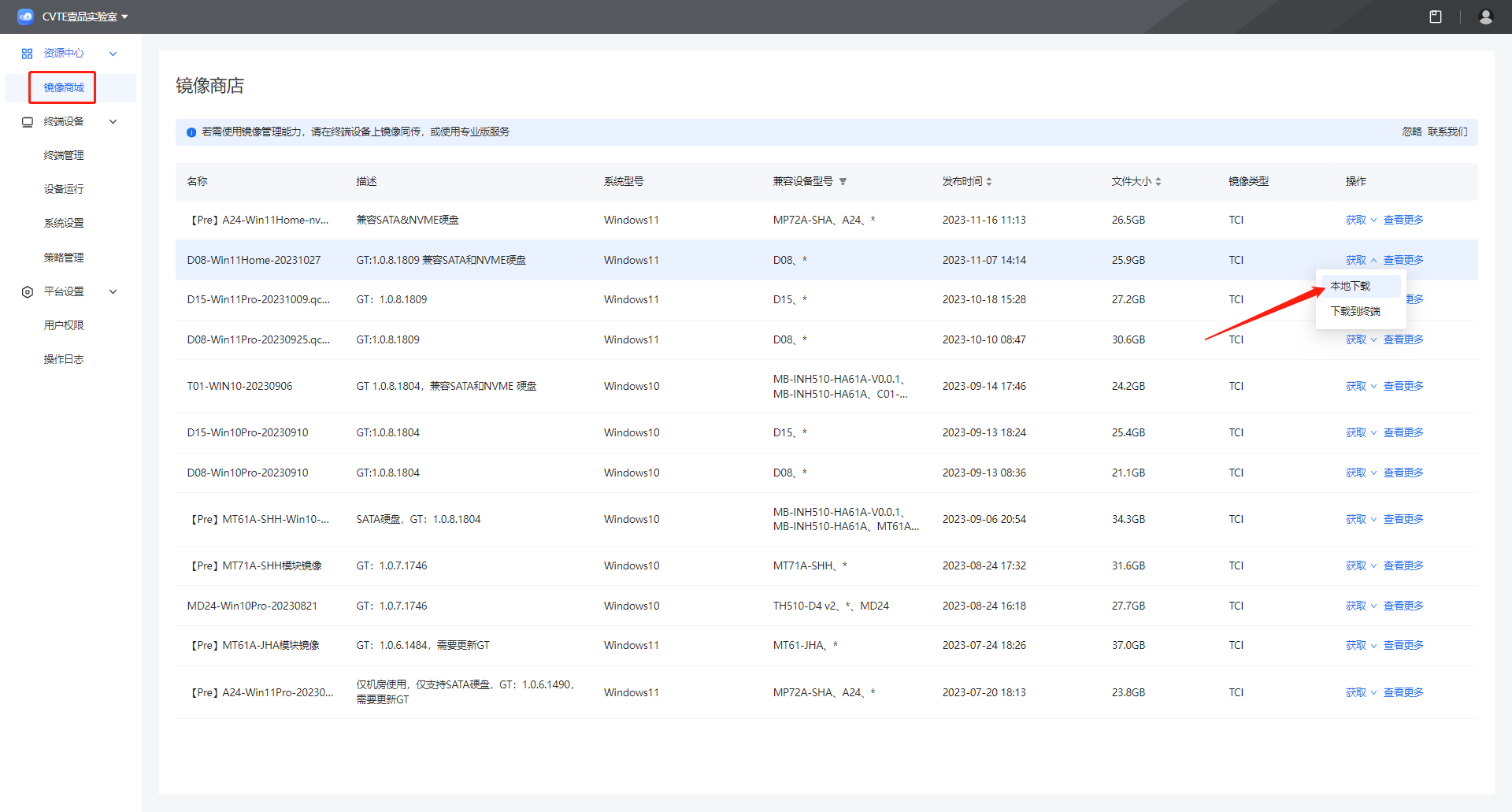Select the D15-Win11Pro-20231009.qc... name cell
This screenshot has height=812, width=1512.
pyautogui.click(x=258, y=300)
